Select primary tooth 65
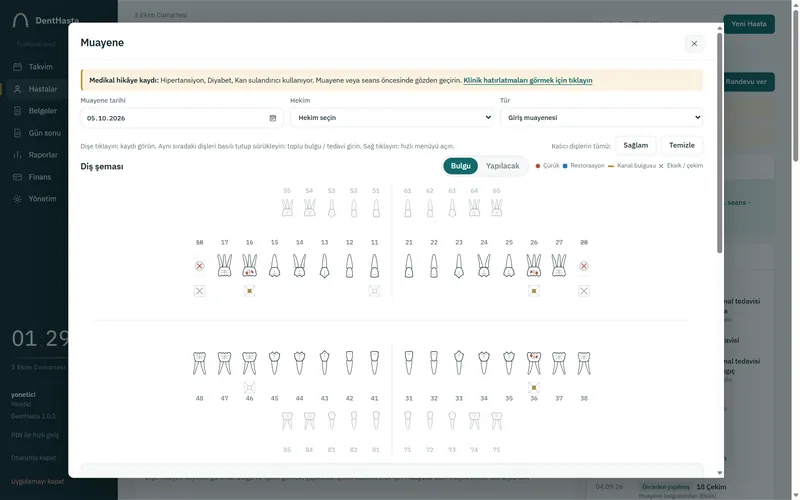 pyautogui.click(x=496, y=208)
